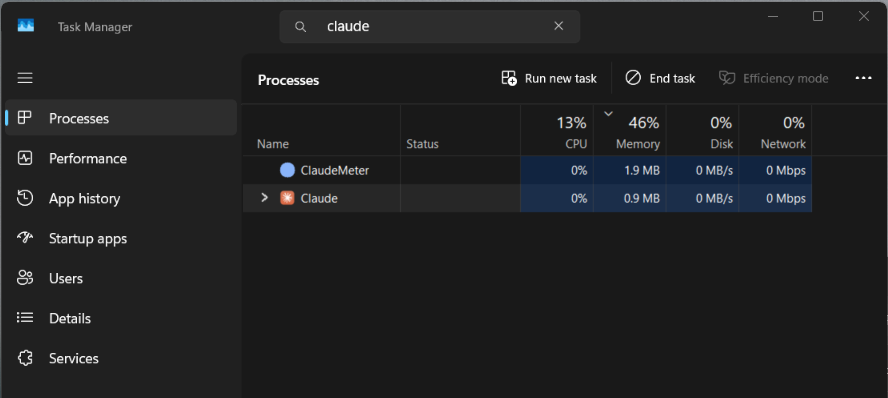The height and width of the screenshot is (398, 888).
Task: Click End task button
Action: (x=660, y=78)
